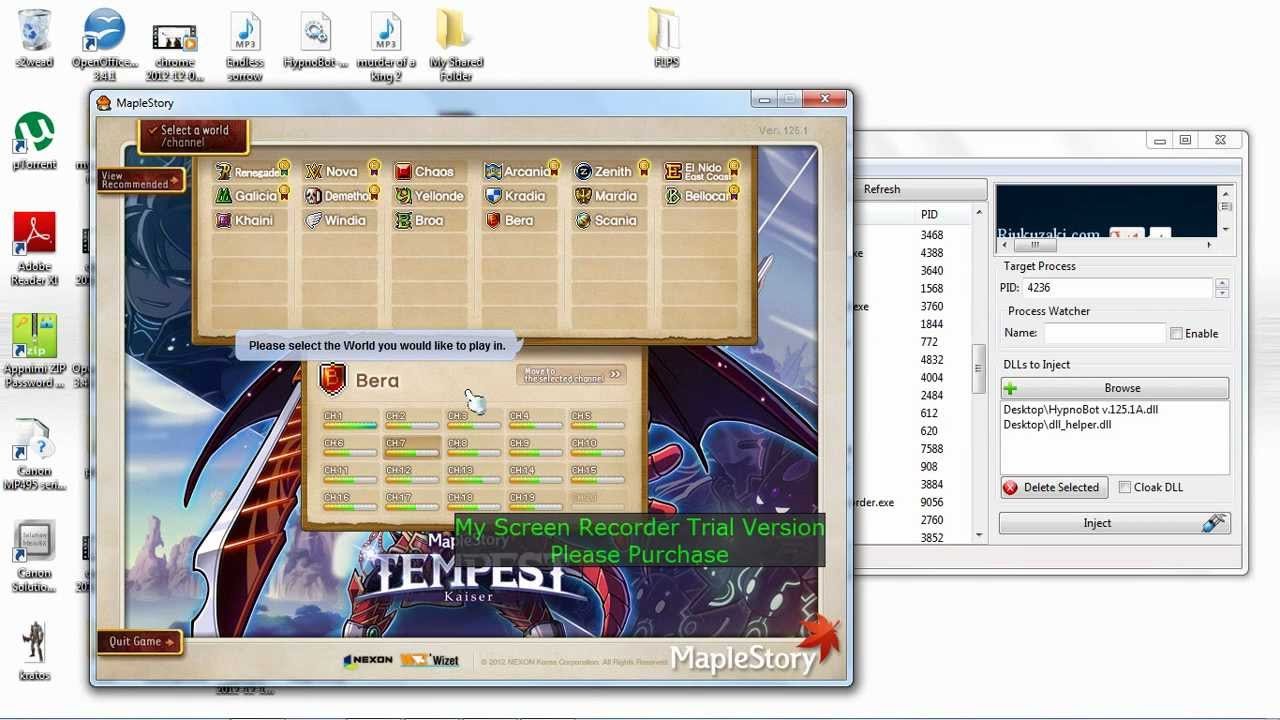The image size is (1280, 720).
Task: Select the kratos desktop icon
Action: tap(34, 651)
